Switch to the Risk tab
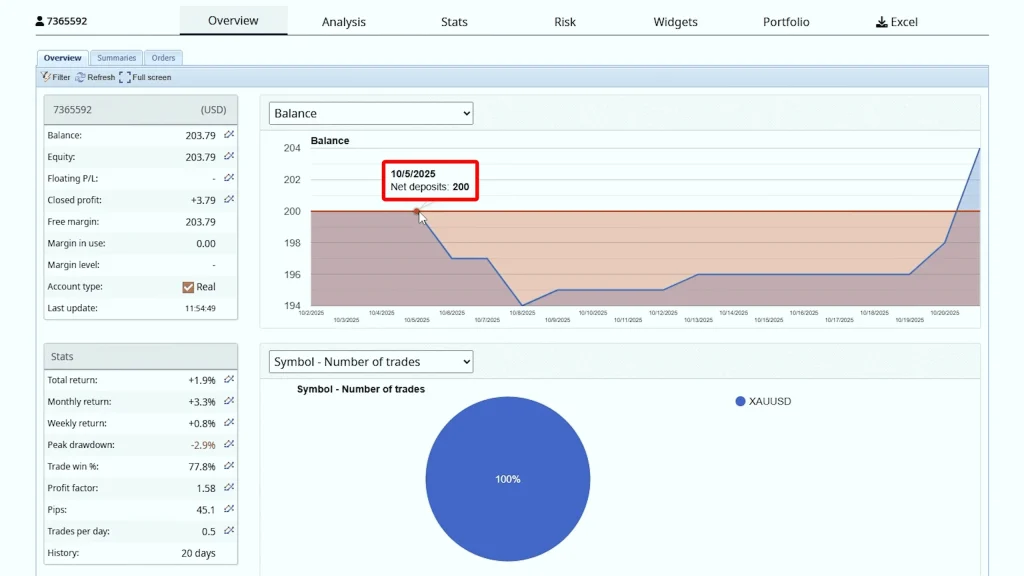The width and height of the screenshot is (1024, 576). [565, 22]
